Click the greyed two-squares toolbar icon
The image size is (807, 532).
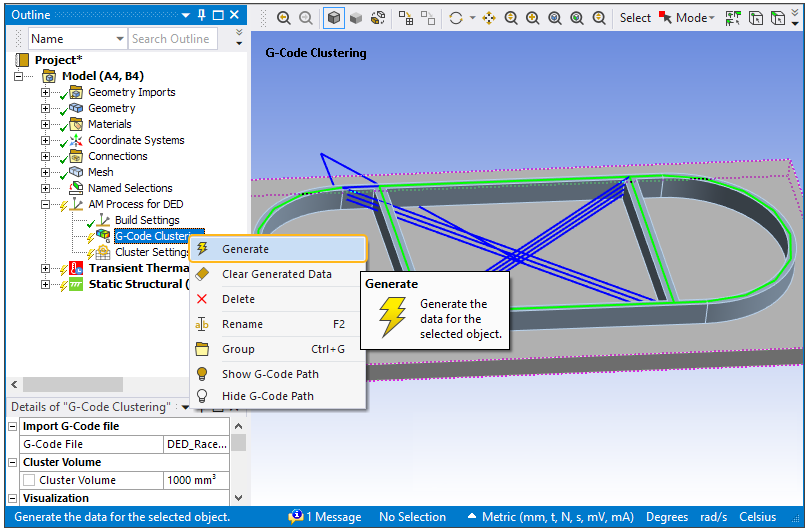[x=428, y=18]
